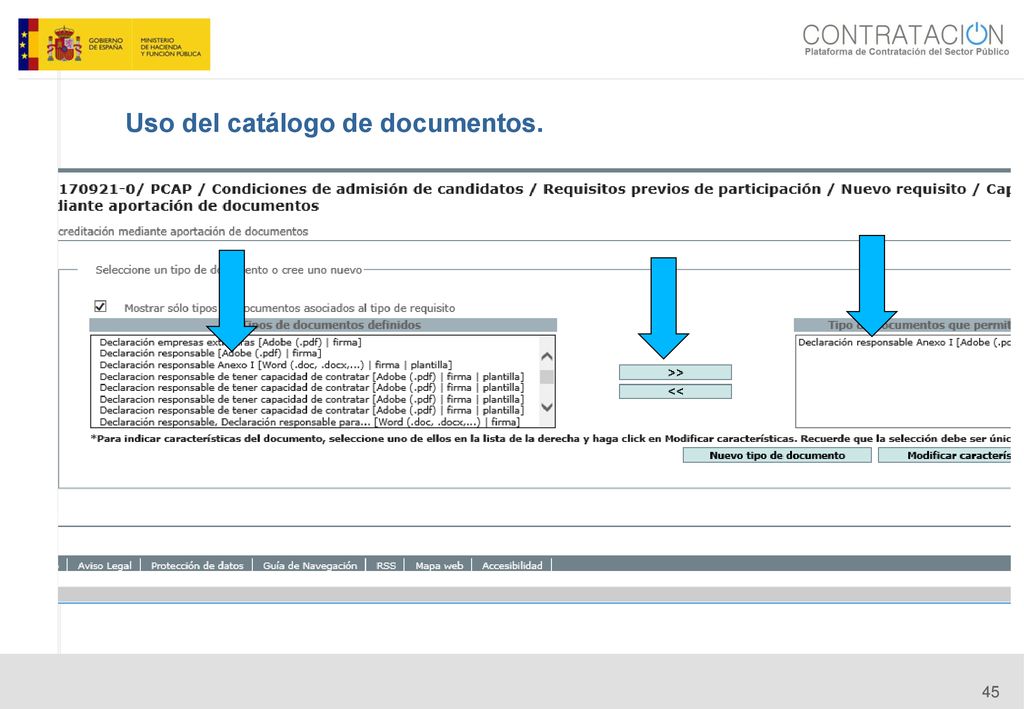Click the list scrollbar down arrow

pyautogui.click(x=547, y=407)
